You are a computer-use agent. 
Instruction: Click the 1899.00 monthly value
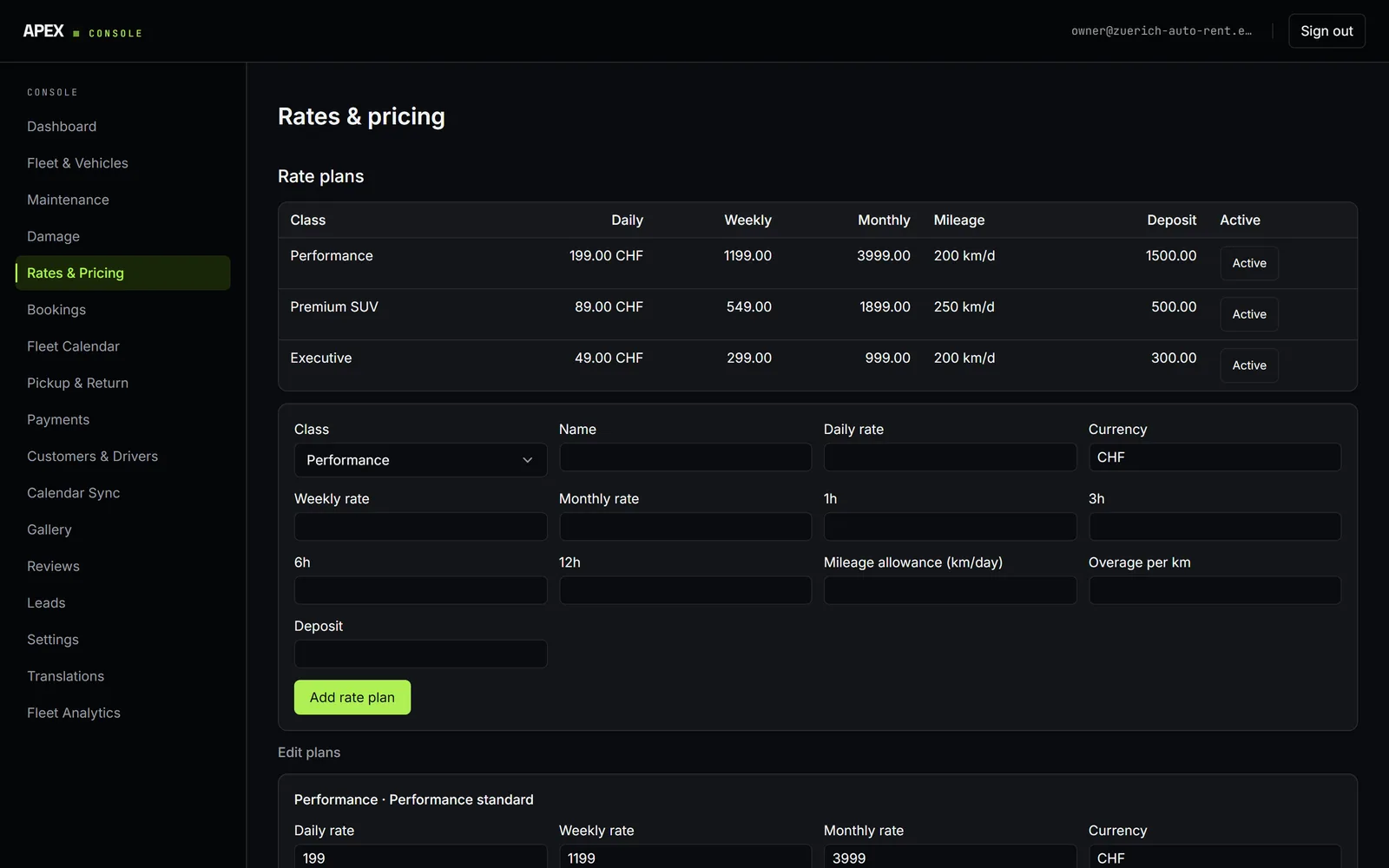point(885,307)
